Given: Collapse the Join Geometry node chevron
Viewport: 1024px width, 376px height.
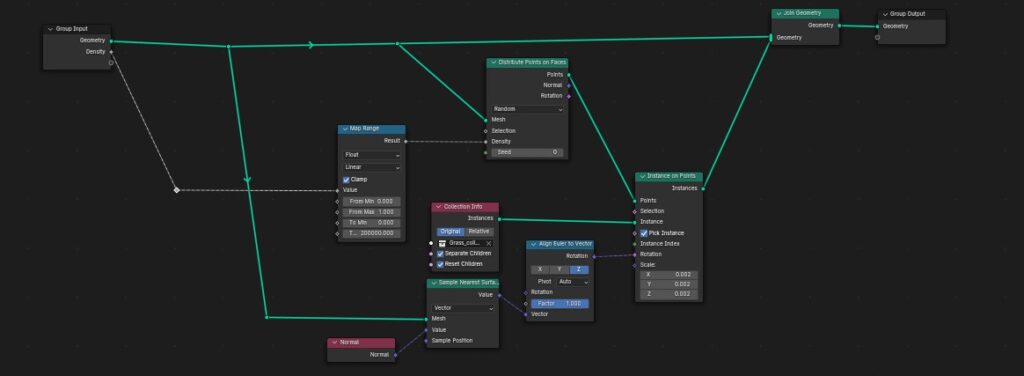Looking at the screenshot, I should (x=778, y=13).
